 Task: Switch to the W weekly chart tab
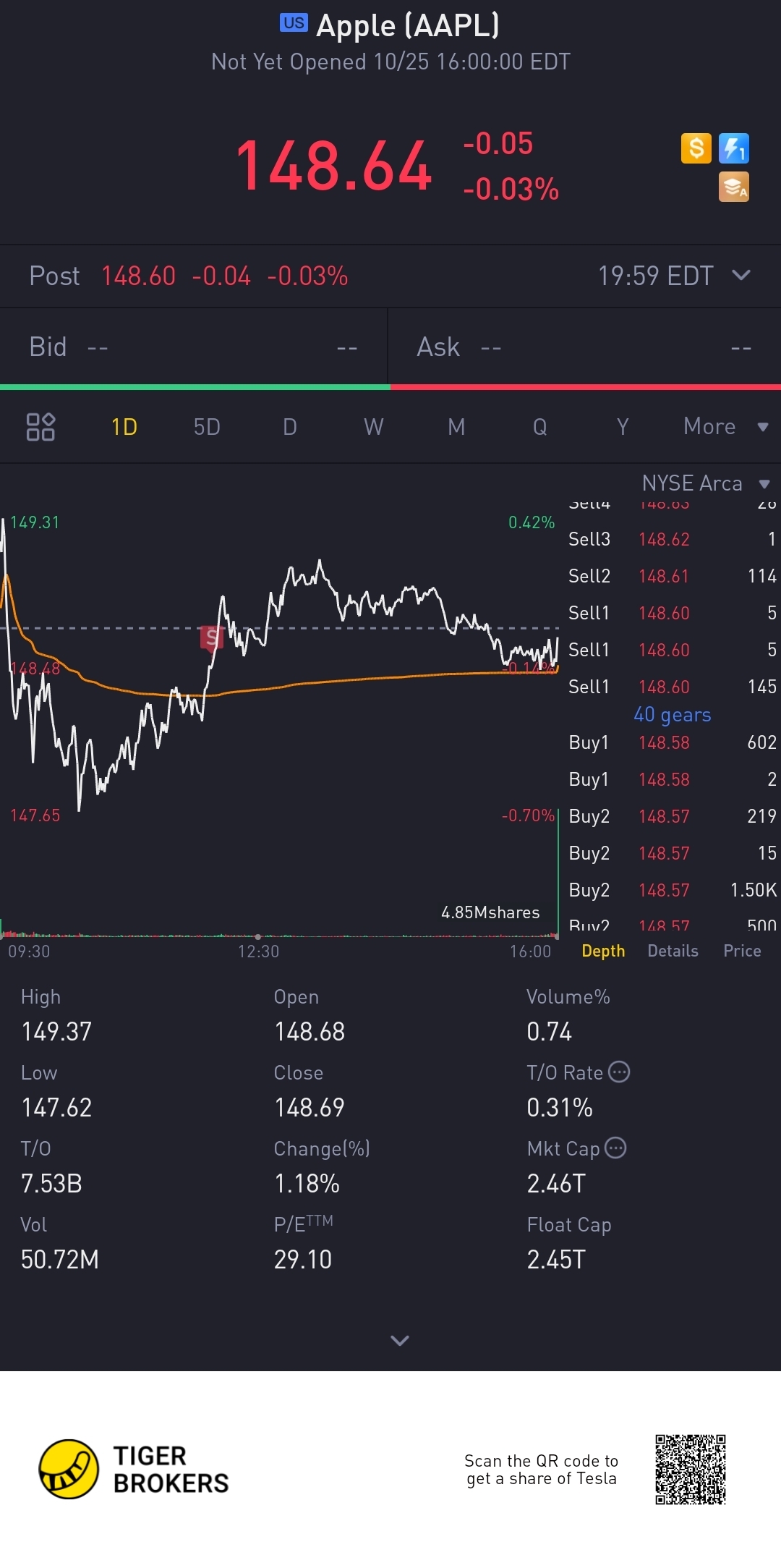(374, 427)
